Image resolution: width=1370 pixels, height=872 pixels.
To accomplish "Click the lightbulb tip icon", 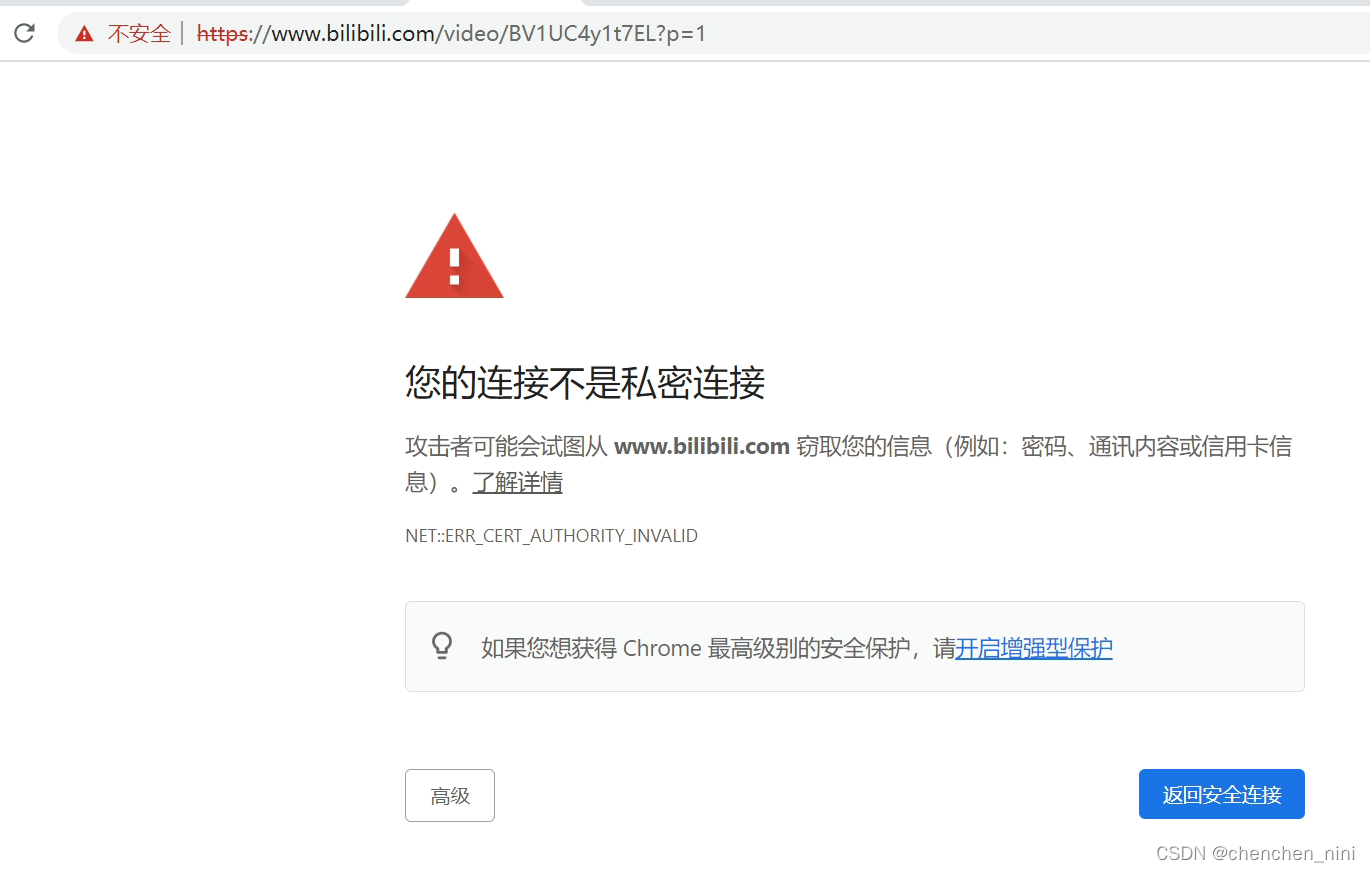I will [442, 646].
